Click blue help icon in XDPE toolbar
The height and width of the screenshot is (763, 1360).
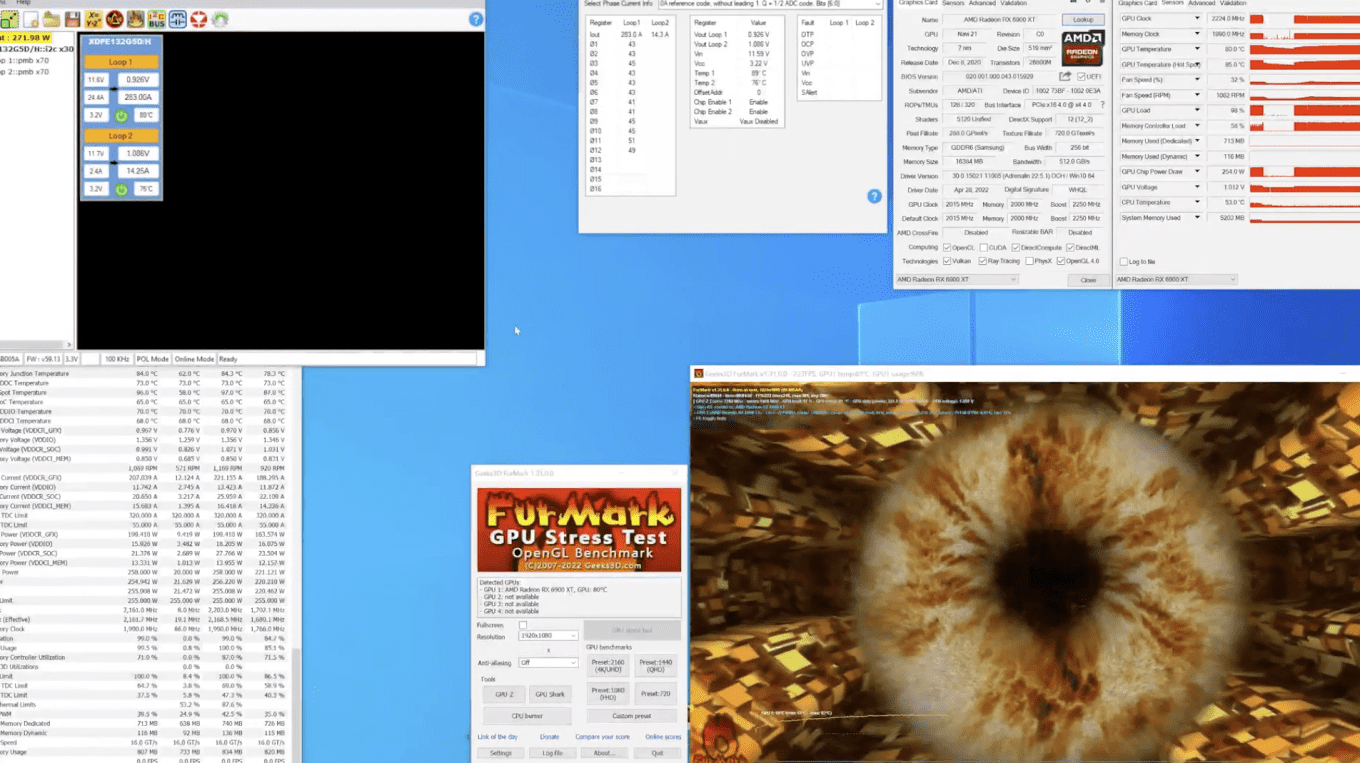pos(476,19)
